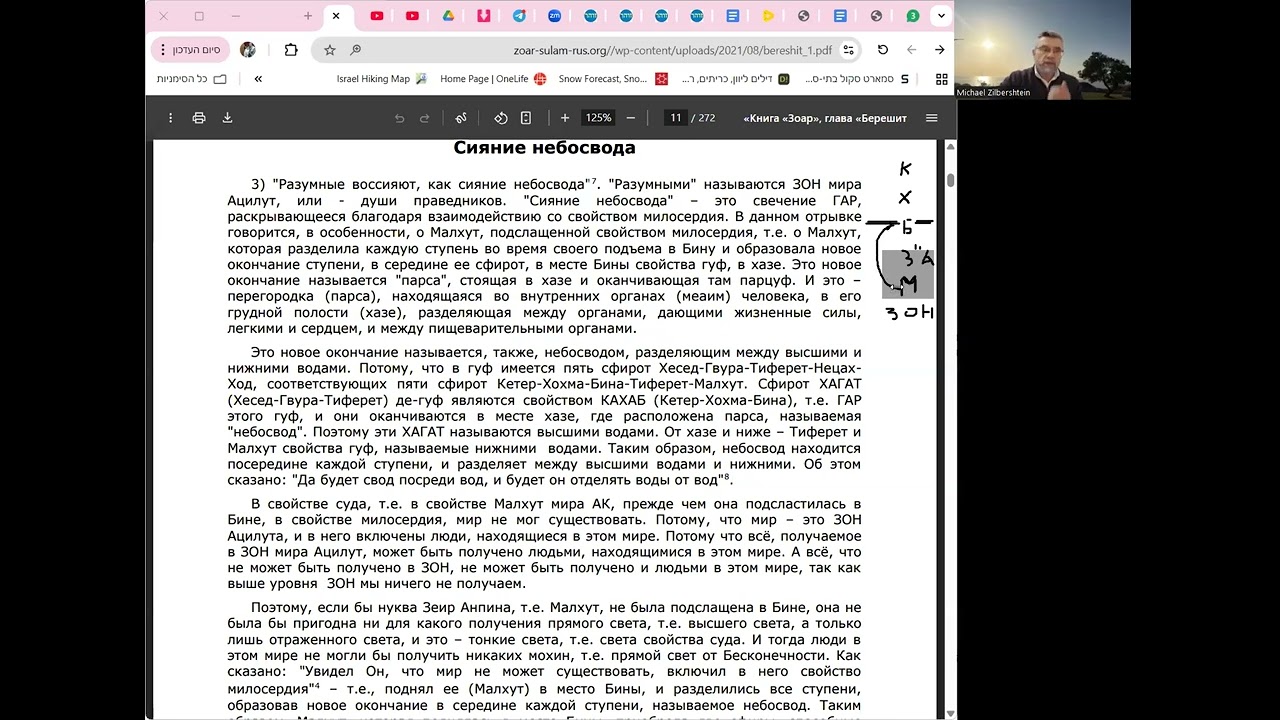Image resolution: width=1280 pixels, height=720 pixels.
Task: Click the סיום העדכון update button
Action: pyautogui.click(x=190, y=50)
